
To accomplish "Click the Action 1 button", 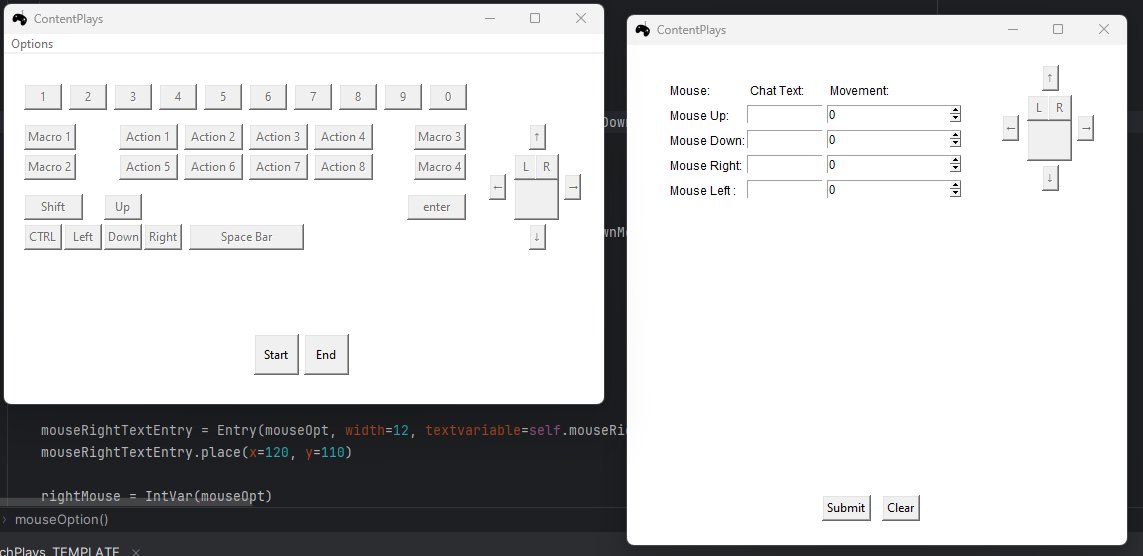I will (x=148, y=137).
